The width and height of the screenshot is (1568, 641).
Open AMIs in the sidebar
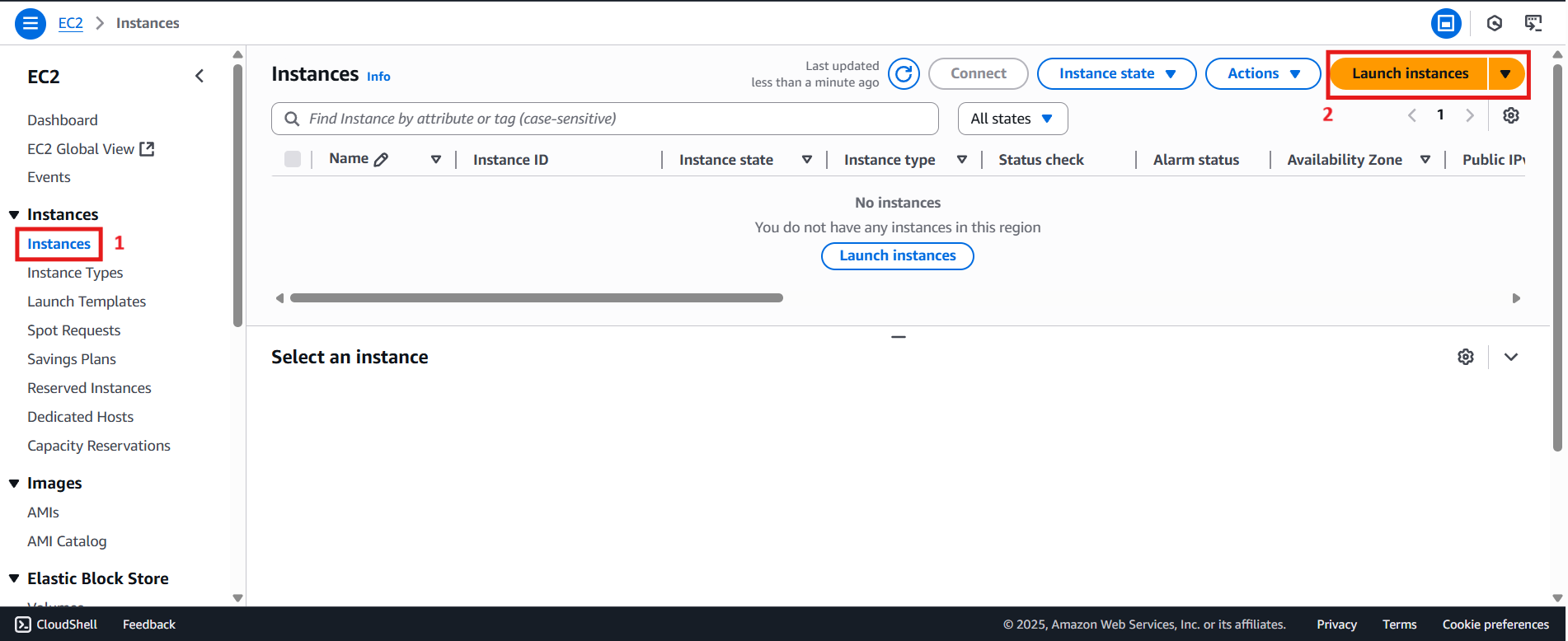[43, 512]
